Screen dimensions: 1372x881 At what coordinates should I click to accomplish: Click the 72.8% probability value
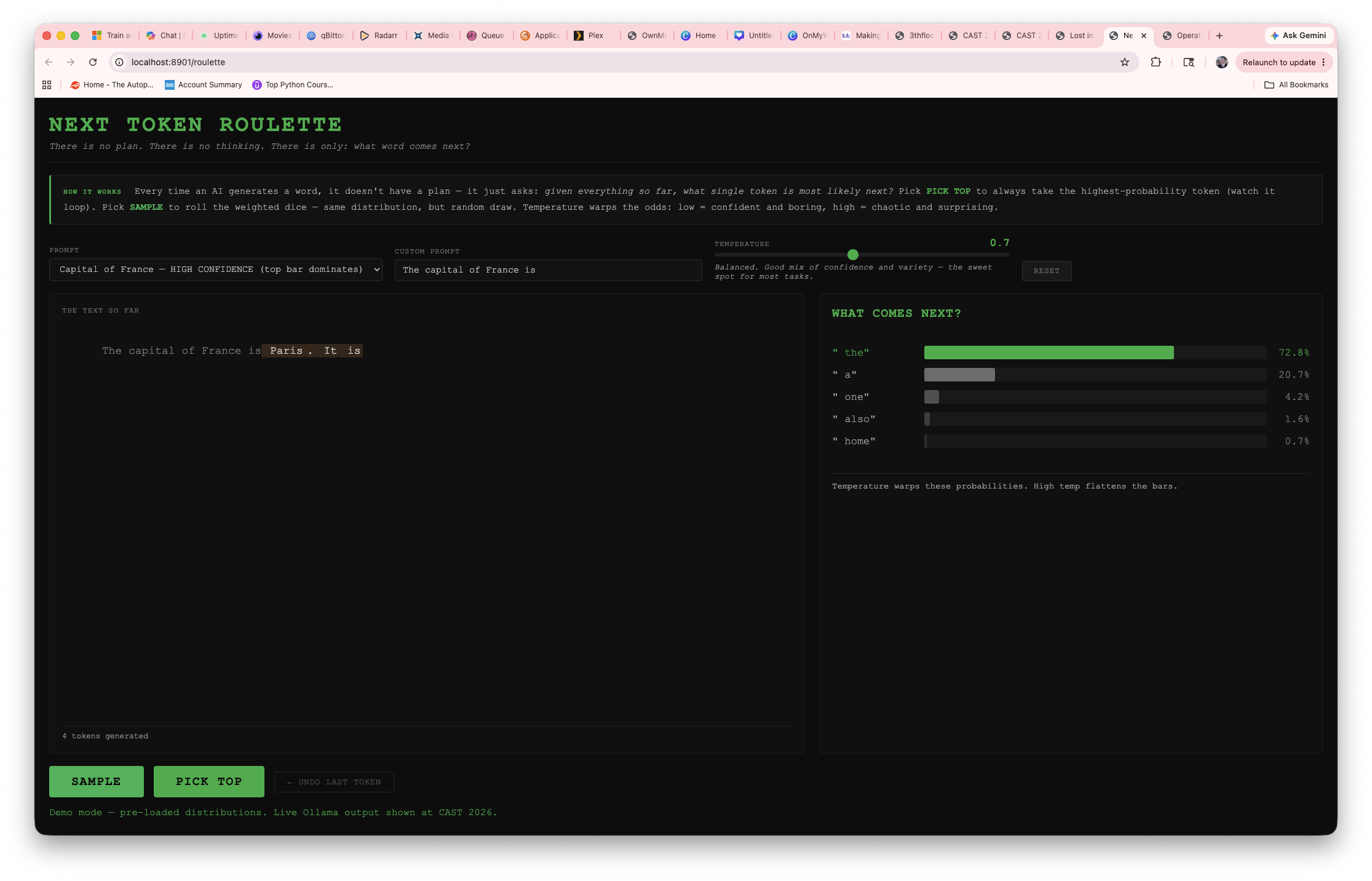pyautogui.click(x=1294, y=353)
